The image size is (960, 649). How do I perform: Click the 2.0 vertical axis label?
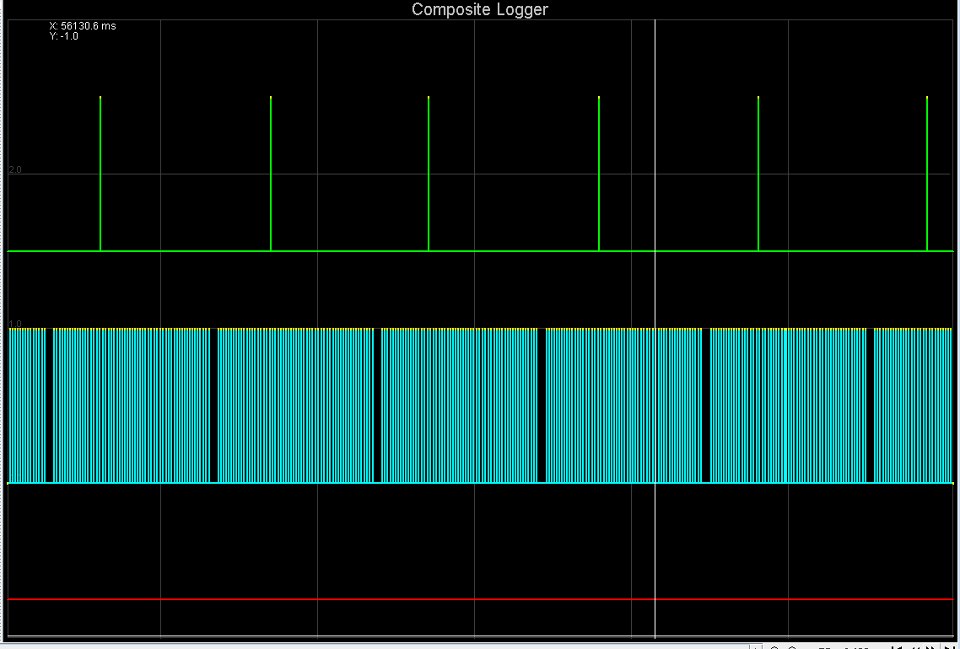(15, 170)
